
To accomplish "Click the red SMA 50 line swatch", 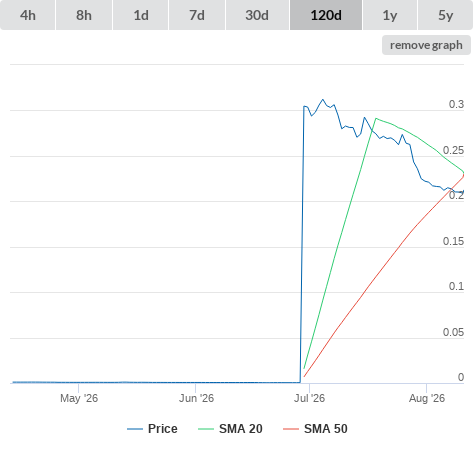I will pos(291,429).
